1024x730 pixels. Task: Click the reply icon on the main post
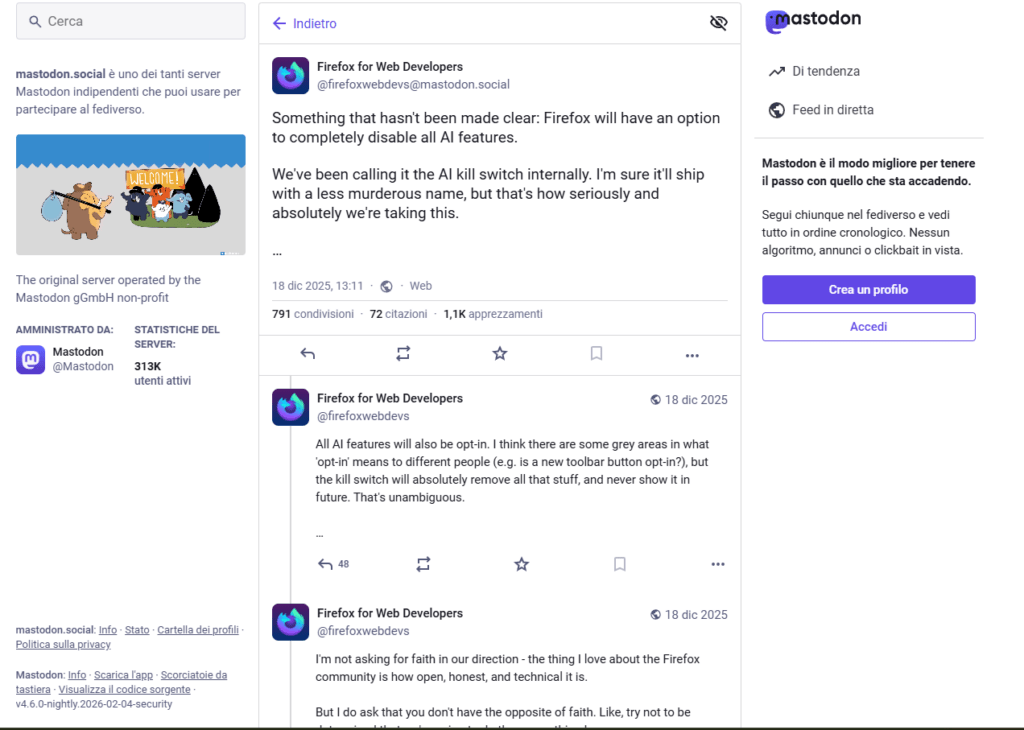[x=308, y=354]
